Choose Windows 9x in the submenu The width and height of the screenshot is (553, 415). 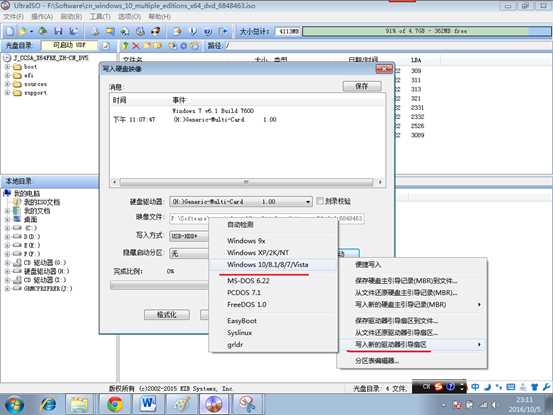273,241
